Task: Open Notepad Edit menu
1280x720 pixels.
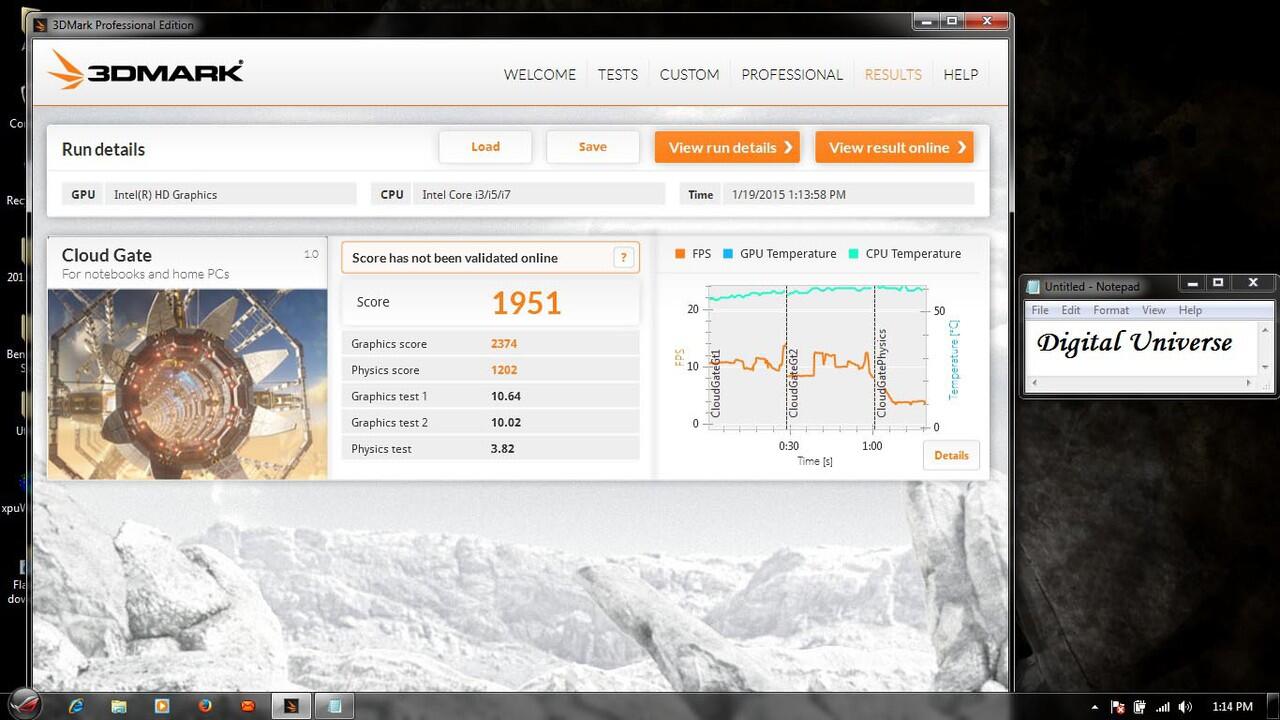Action: 1071,310
